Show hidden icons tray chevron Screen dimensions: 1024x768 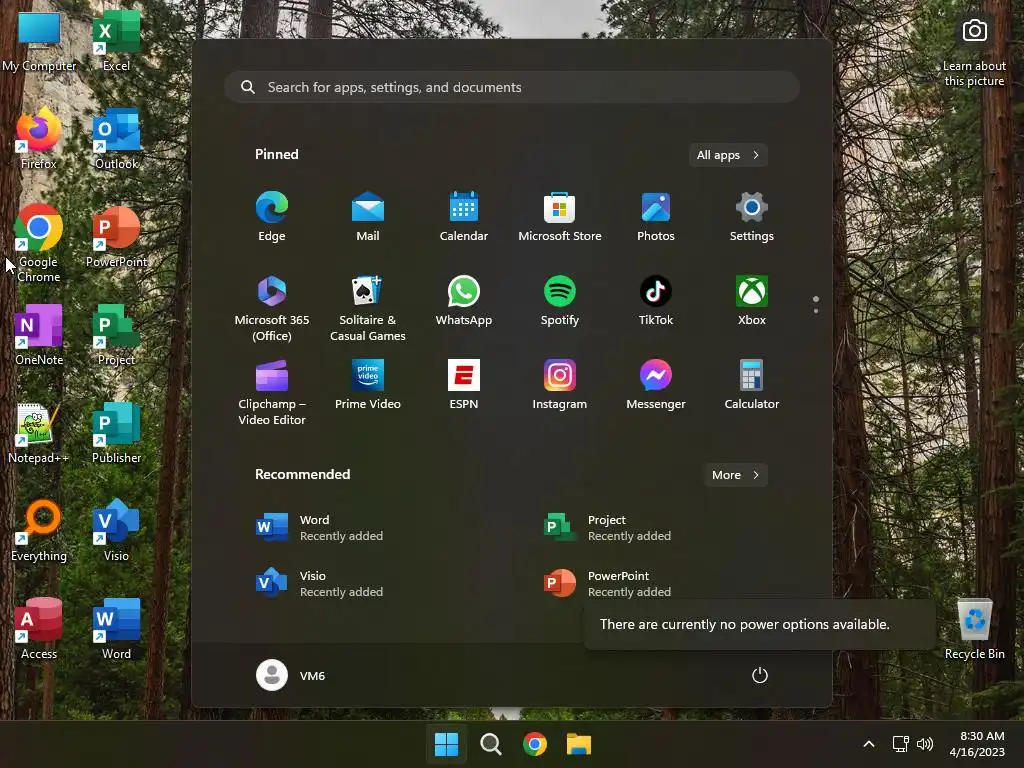pyautogui.click(x=869, y=744)
